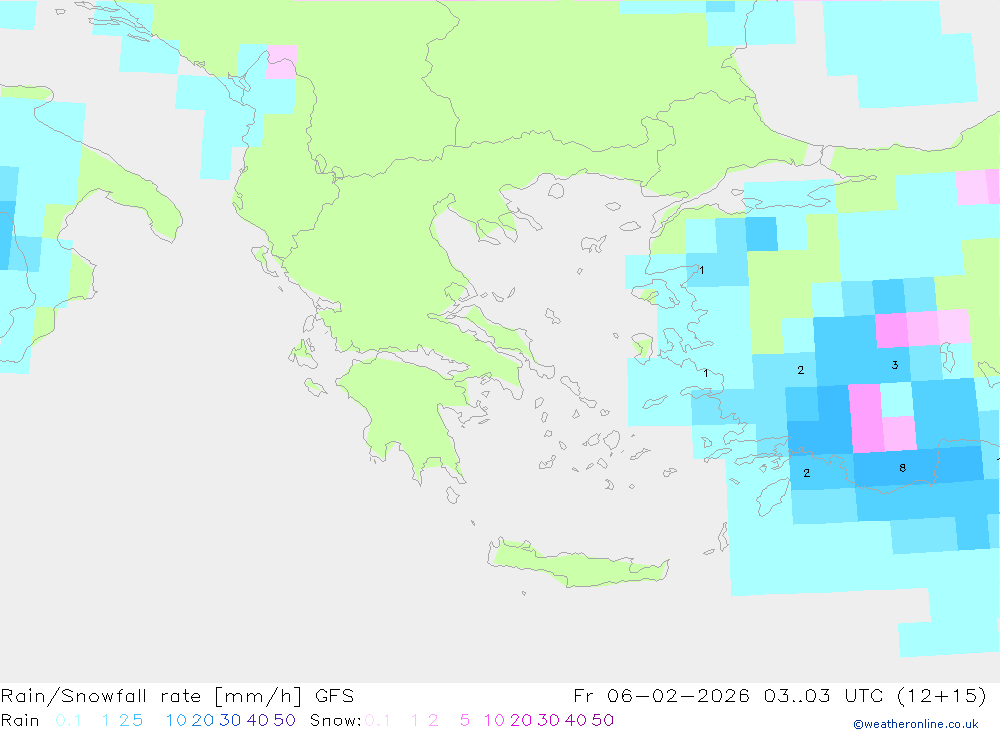The width and height of the screenshot is (1000, 733).
Task: Click the "[mm/h]" units label
Action: click(x=258, y=695)
